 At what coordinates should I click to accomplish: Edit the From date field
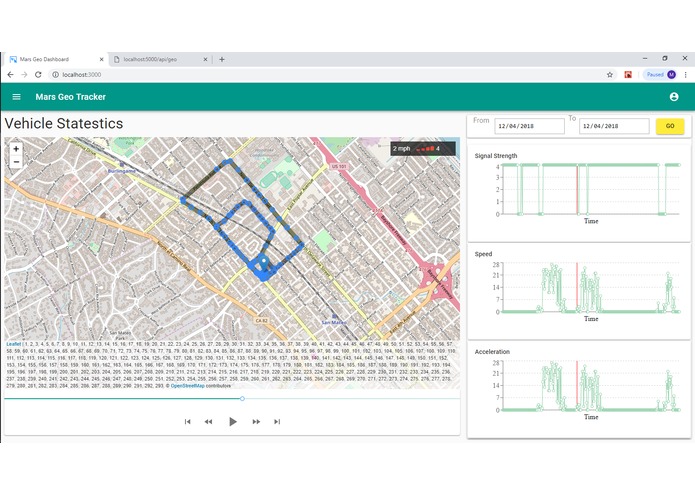coord(529,126)
